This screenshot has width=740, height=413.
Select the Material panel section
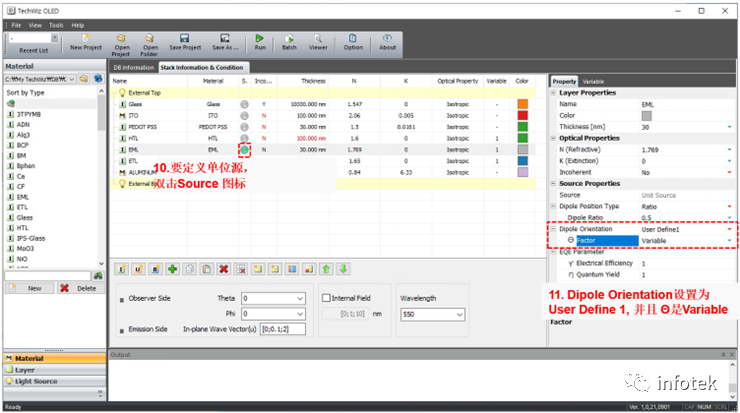pos(54,359)
